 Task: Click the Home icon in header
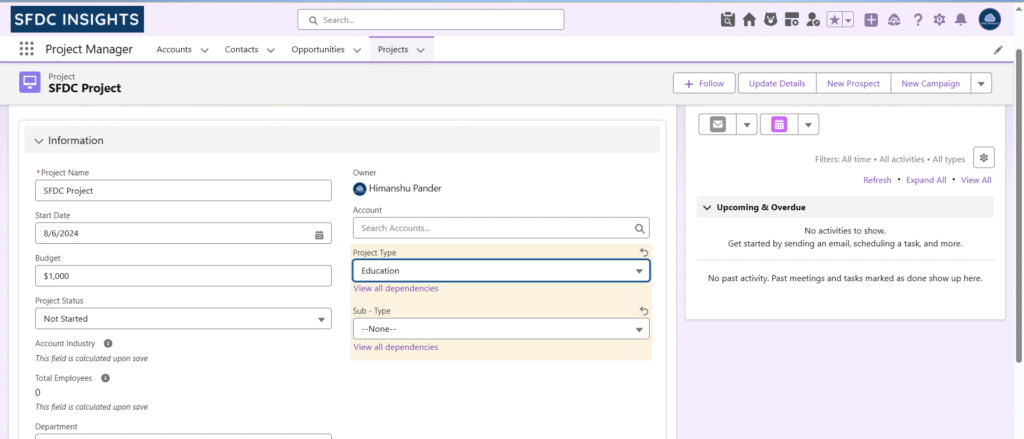pos(748,20)
